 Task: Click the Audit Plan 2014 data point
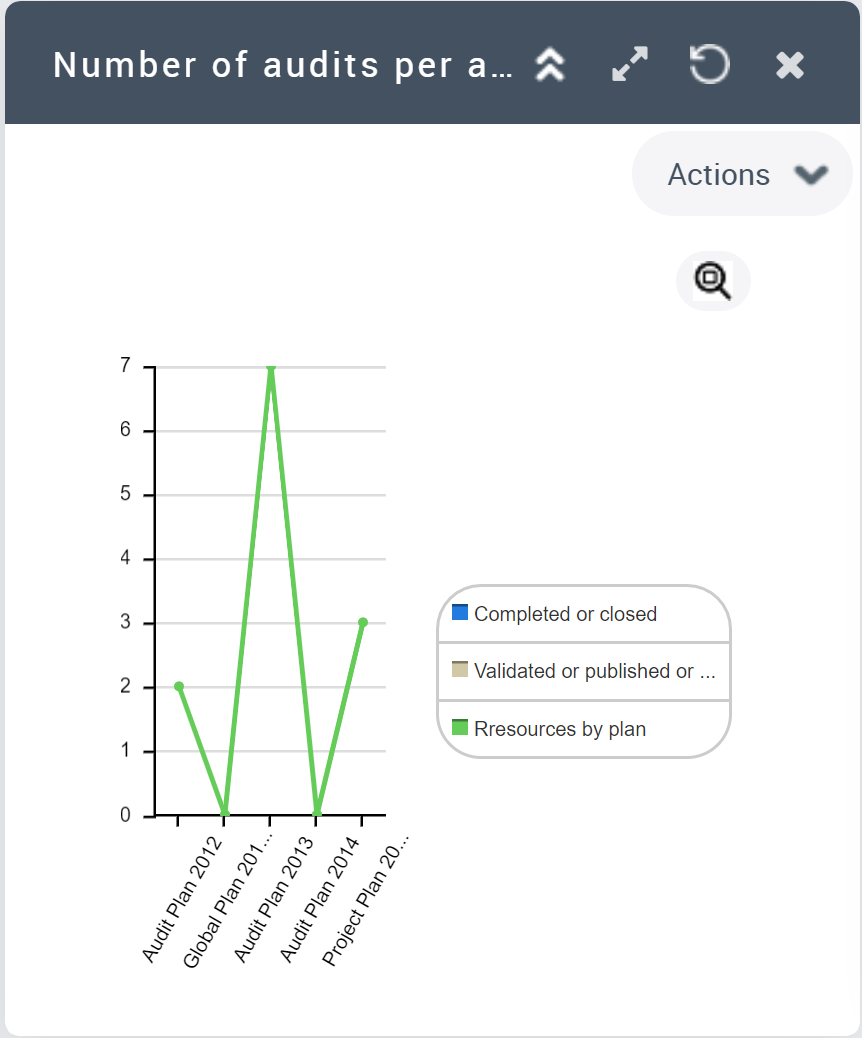[316, 812]
